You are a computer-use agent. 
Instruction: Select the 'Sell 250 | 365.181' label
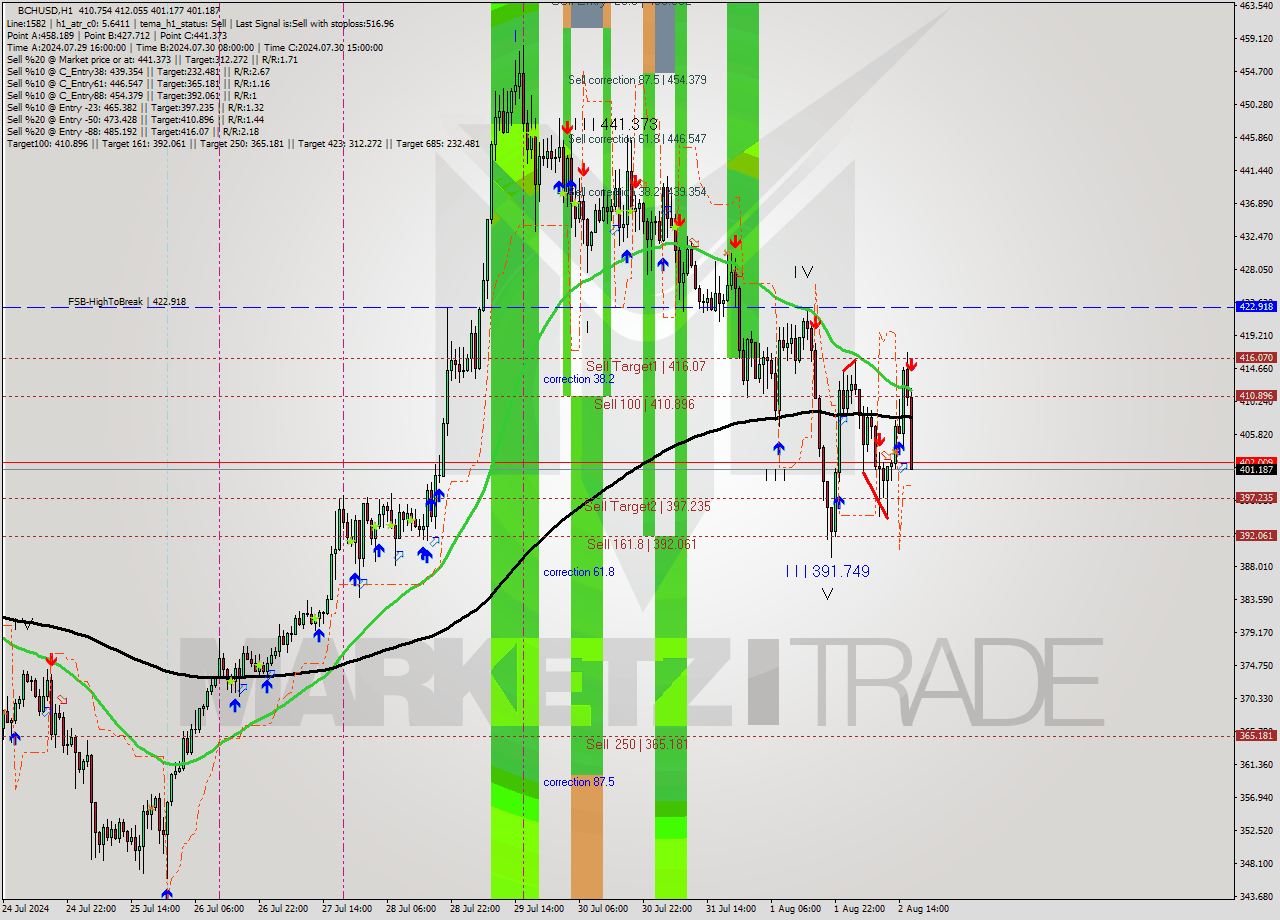(637, 744)
